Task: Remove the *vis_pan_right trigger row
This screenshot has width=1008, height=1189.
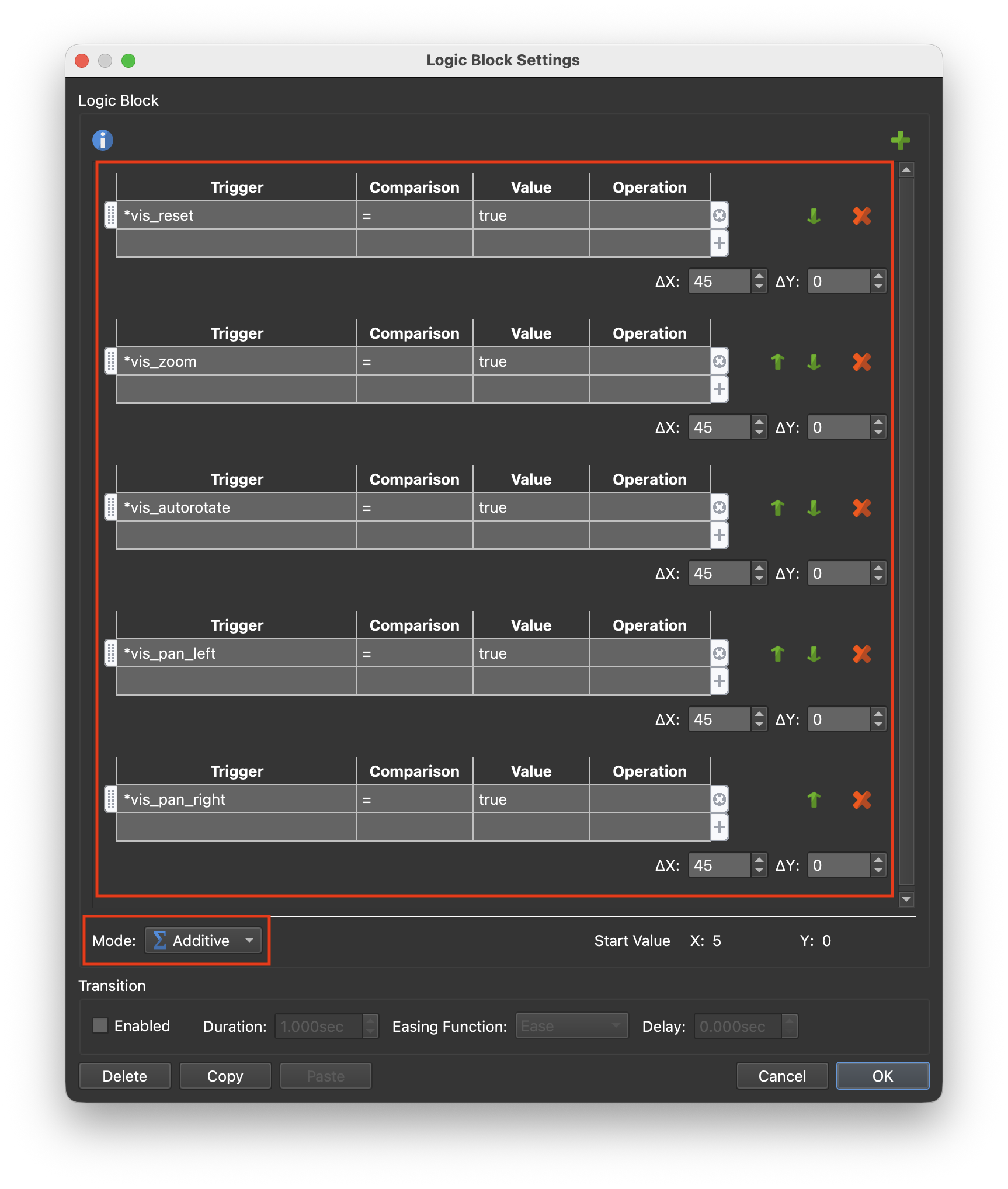Action: point(719,799)
